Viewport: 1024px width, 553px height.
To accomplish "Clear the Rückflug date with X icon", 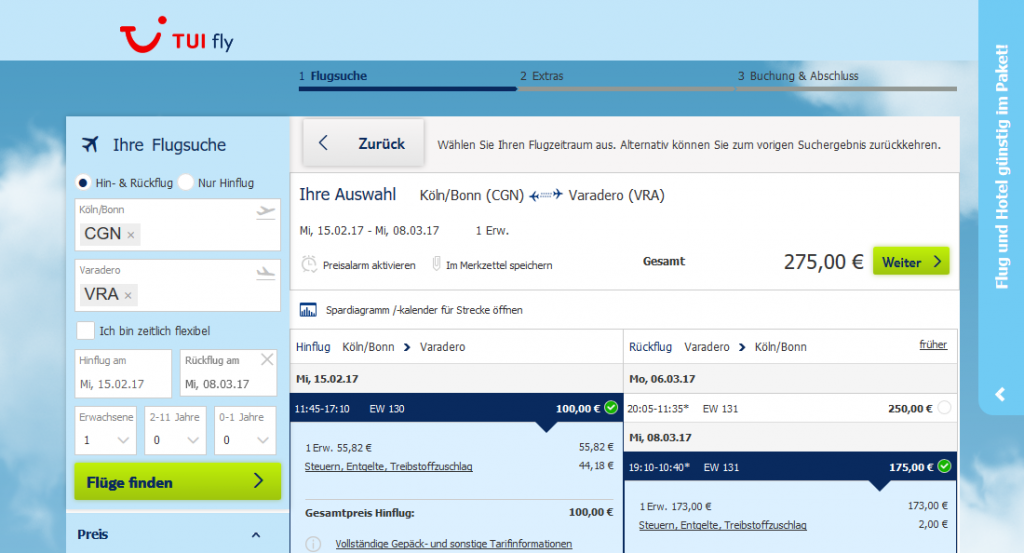I will click(x=267, y=360).
